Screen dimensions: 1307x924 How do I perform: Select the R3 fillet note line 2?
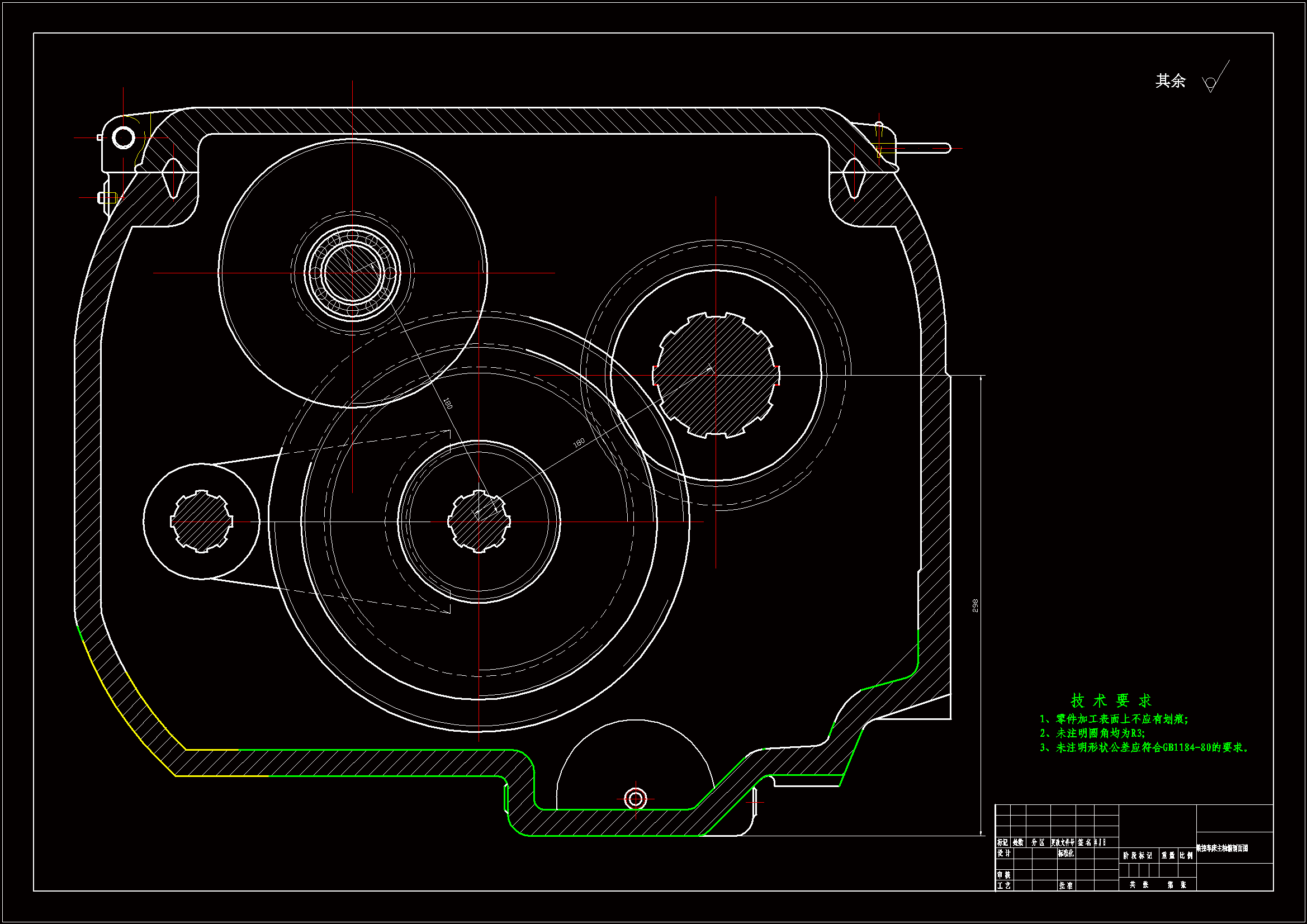1092,733
